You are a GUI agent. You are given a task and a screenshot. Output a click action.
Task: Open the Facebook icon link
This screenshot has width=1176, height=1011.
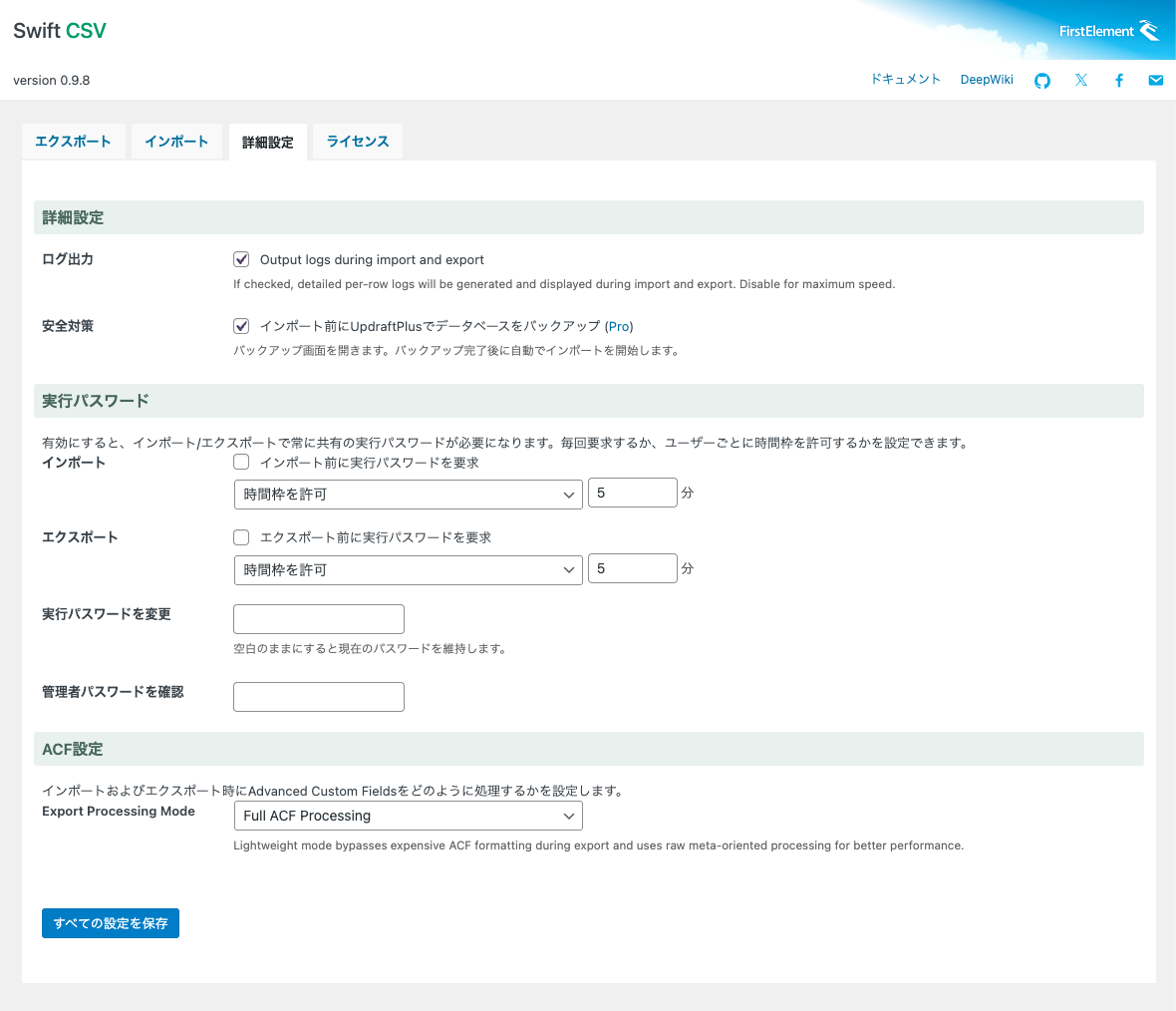pos(1119,81)
